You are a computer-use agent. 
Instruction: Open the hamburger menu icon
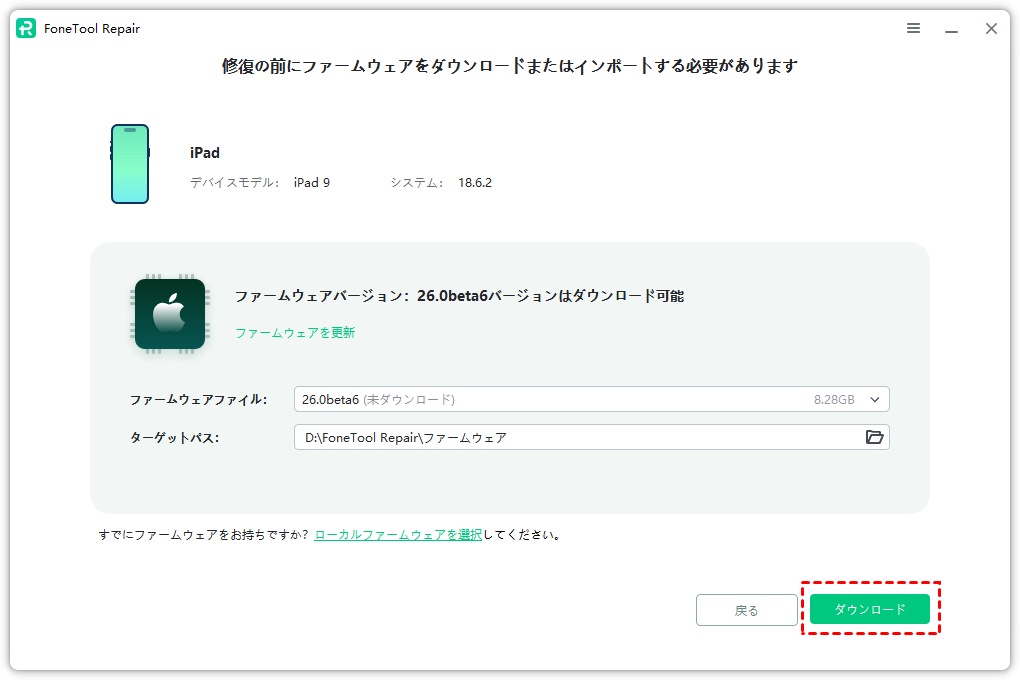(x=913, y=28)
